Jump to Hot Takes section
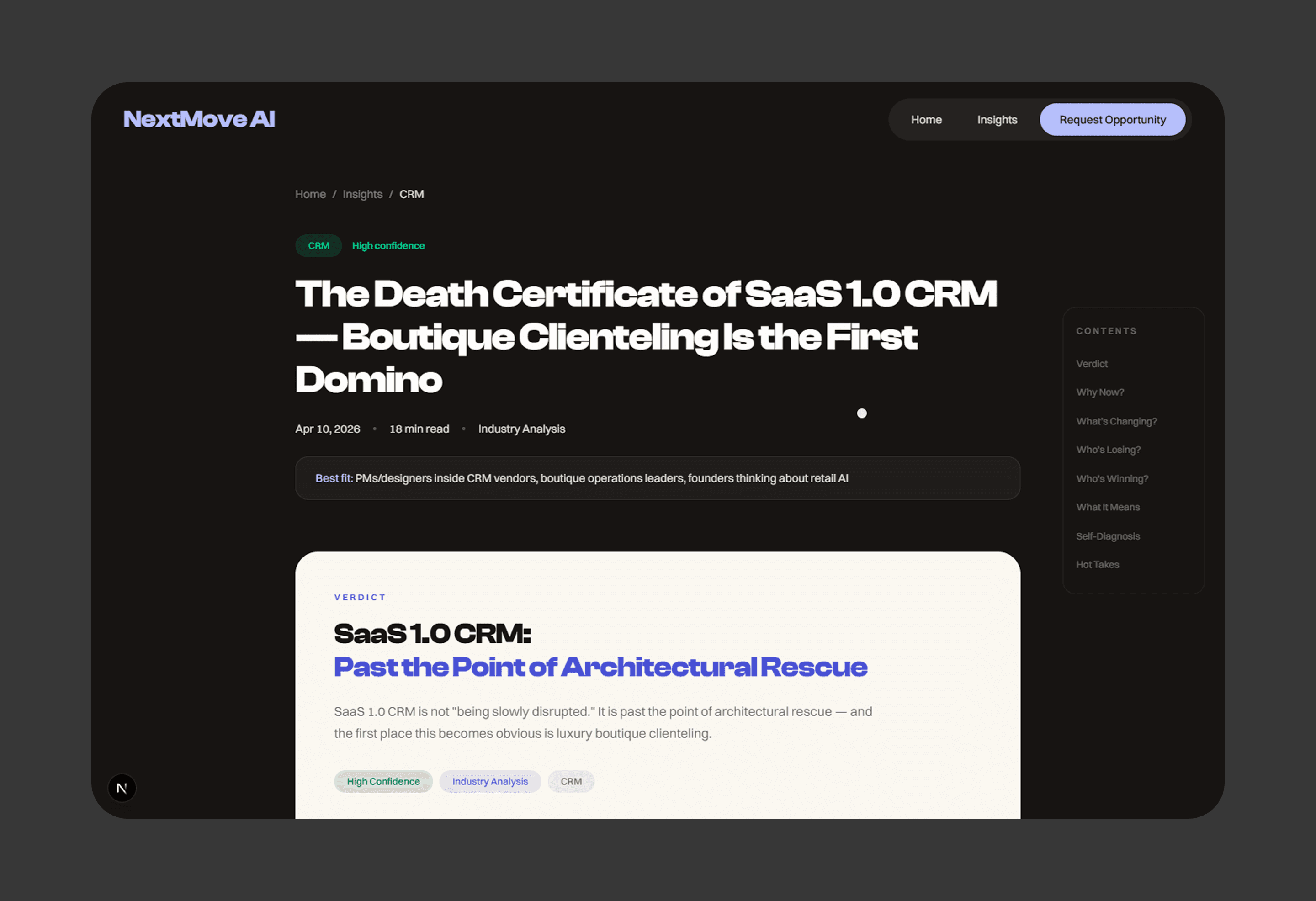The image size is (1316, 901). coord(1098,565)
